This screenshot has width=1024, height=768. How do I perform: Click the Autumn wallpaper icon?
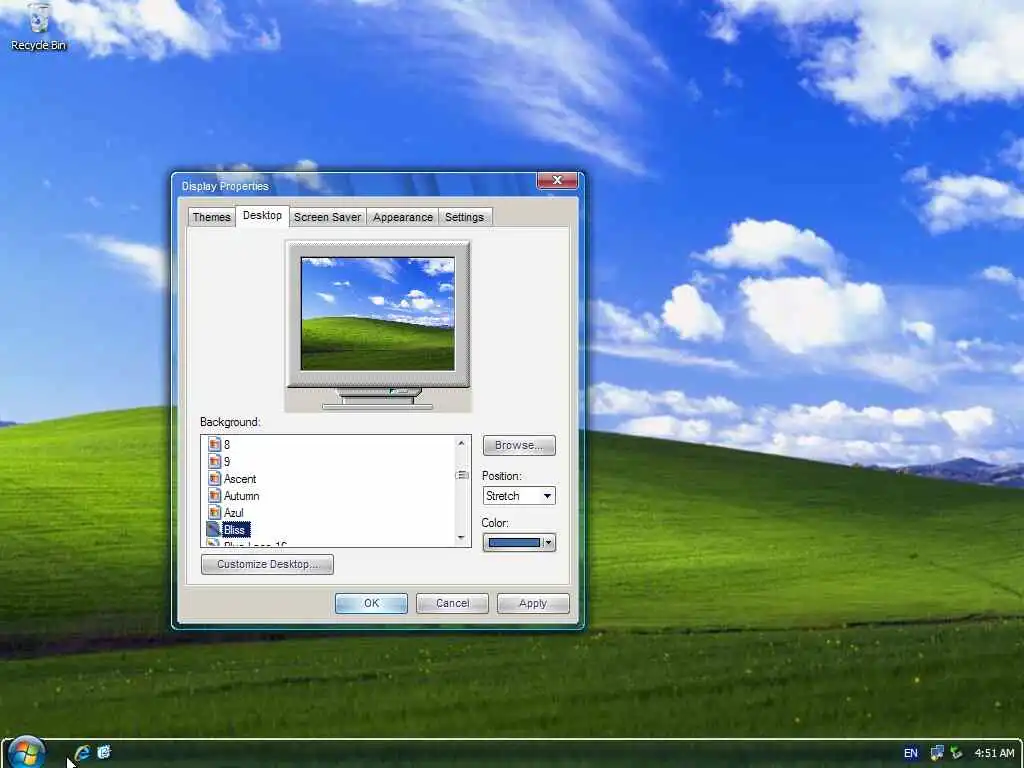[214, 495]
